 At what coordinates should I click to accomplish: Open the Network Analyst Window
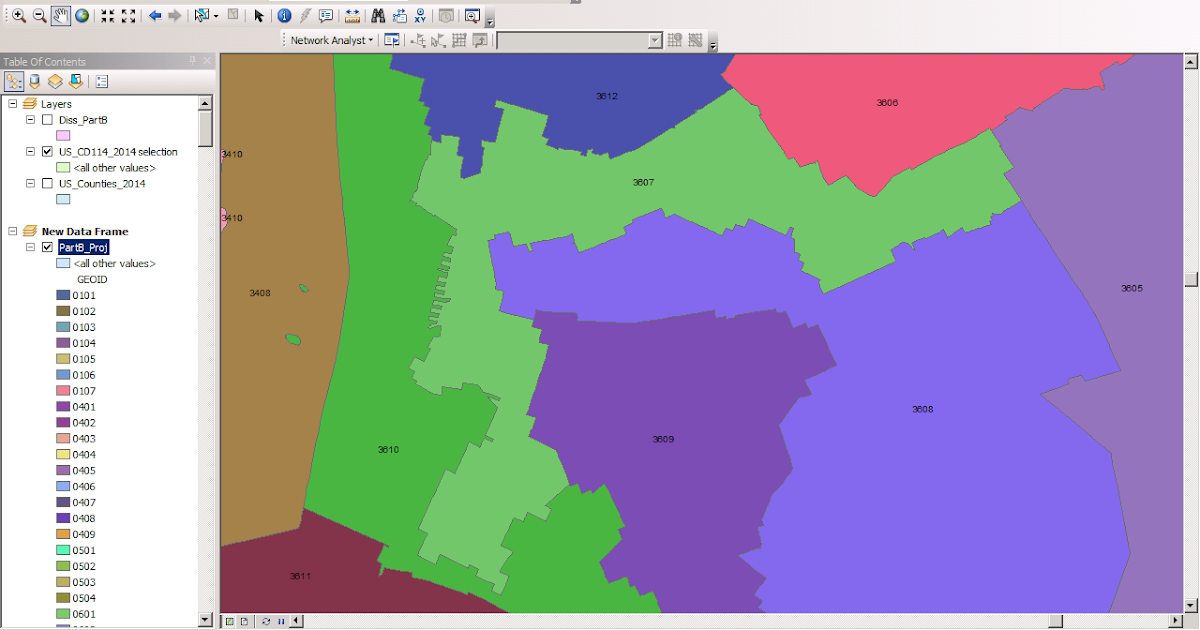[390, 40]
